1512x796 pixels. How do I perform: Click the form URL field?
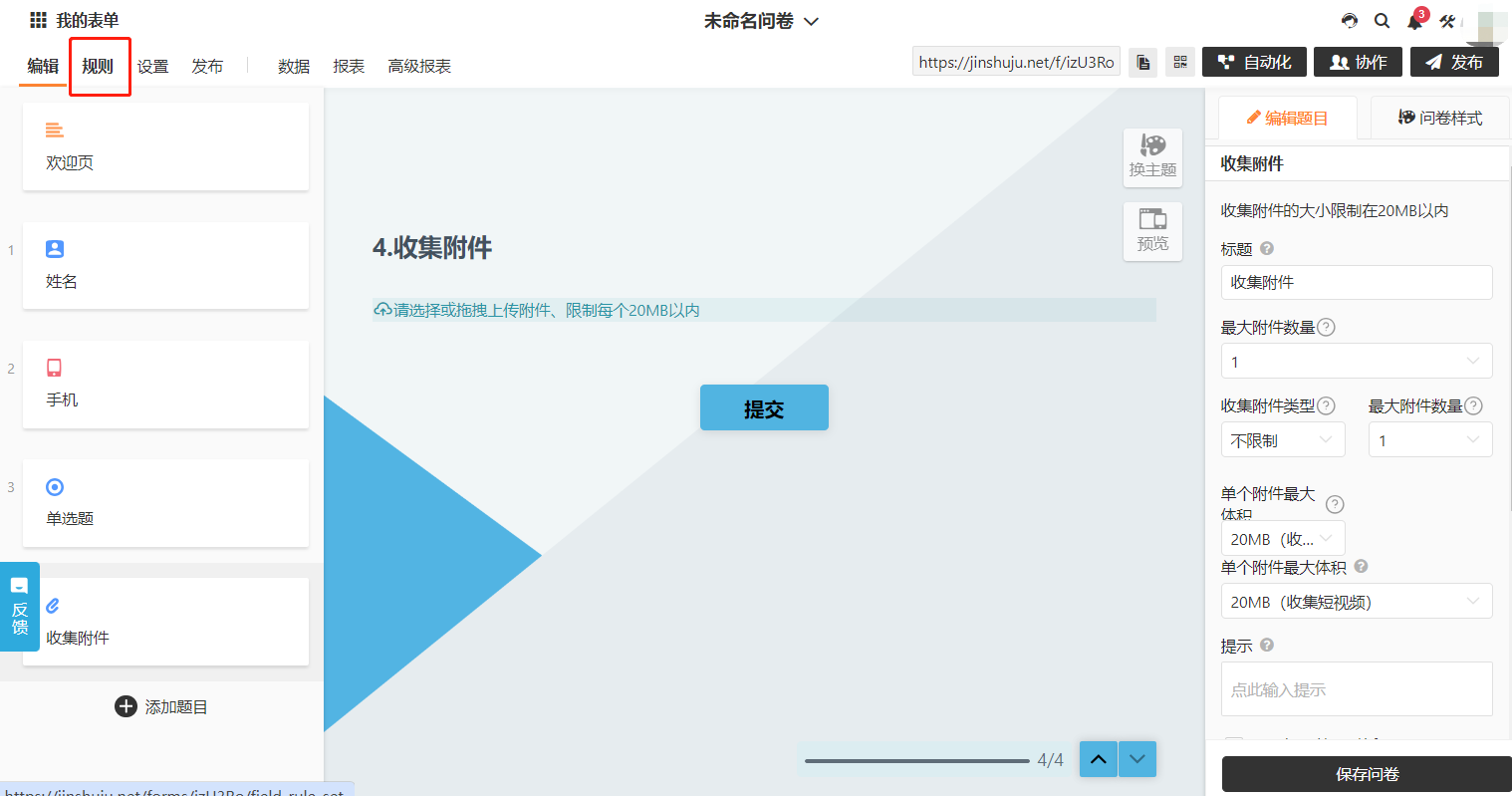(1016, 62)
